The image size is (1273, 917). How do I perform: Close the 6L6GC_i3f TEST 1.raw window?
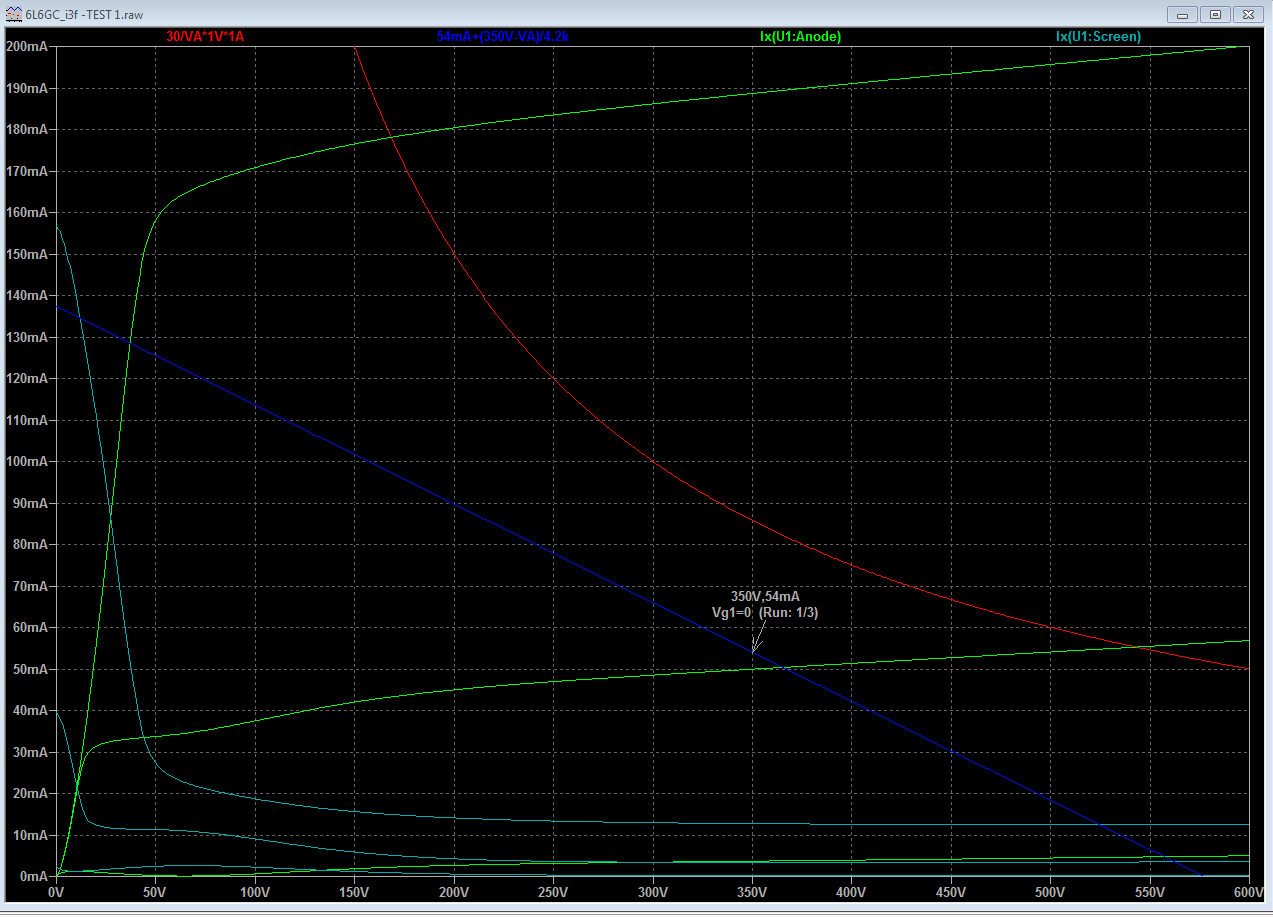point(1249,14)
